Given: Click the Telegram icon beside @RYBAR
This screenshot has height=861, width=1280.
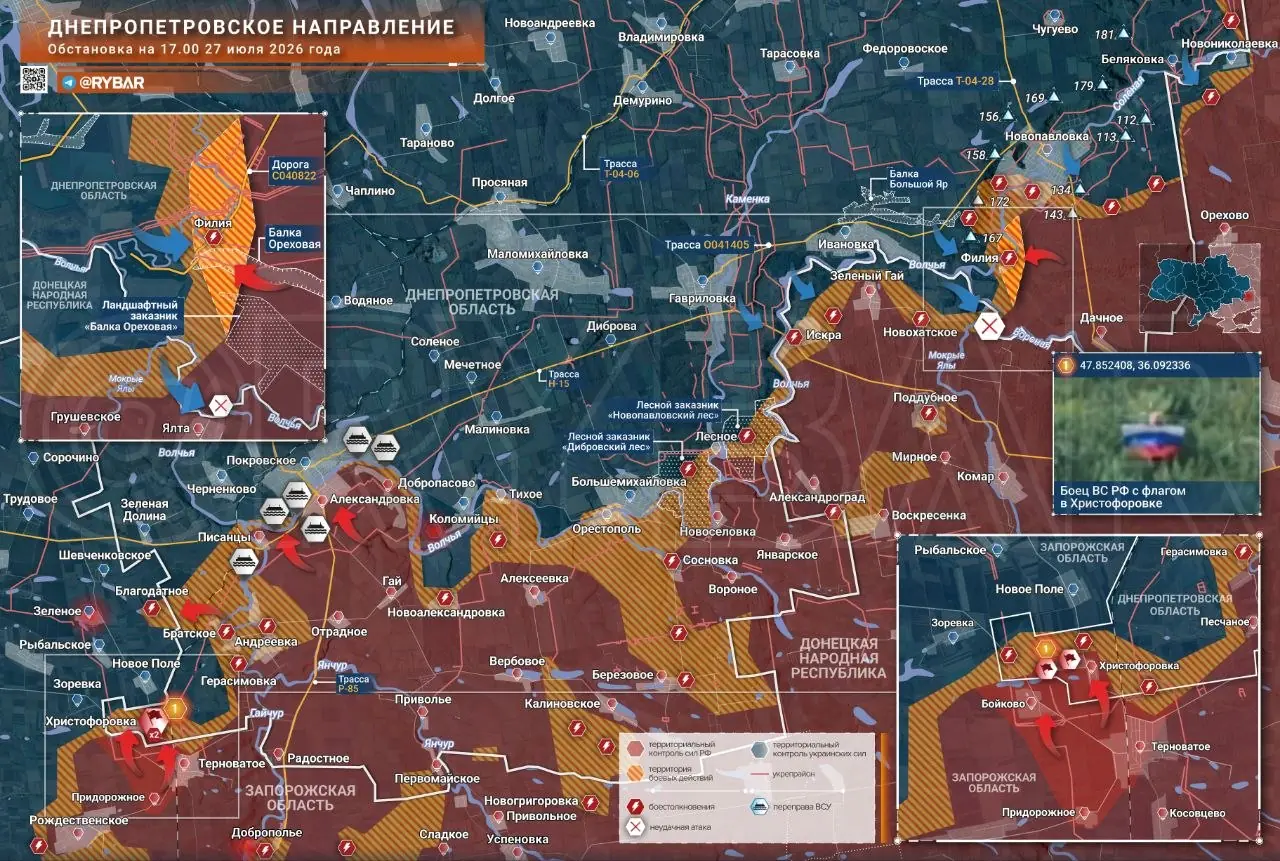Looking at the screenshot, I should click(x=68, y=84).
